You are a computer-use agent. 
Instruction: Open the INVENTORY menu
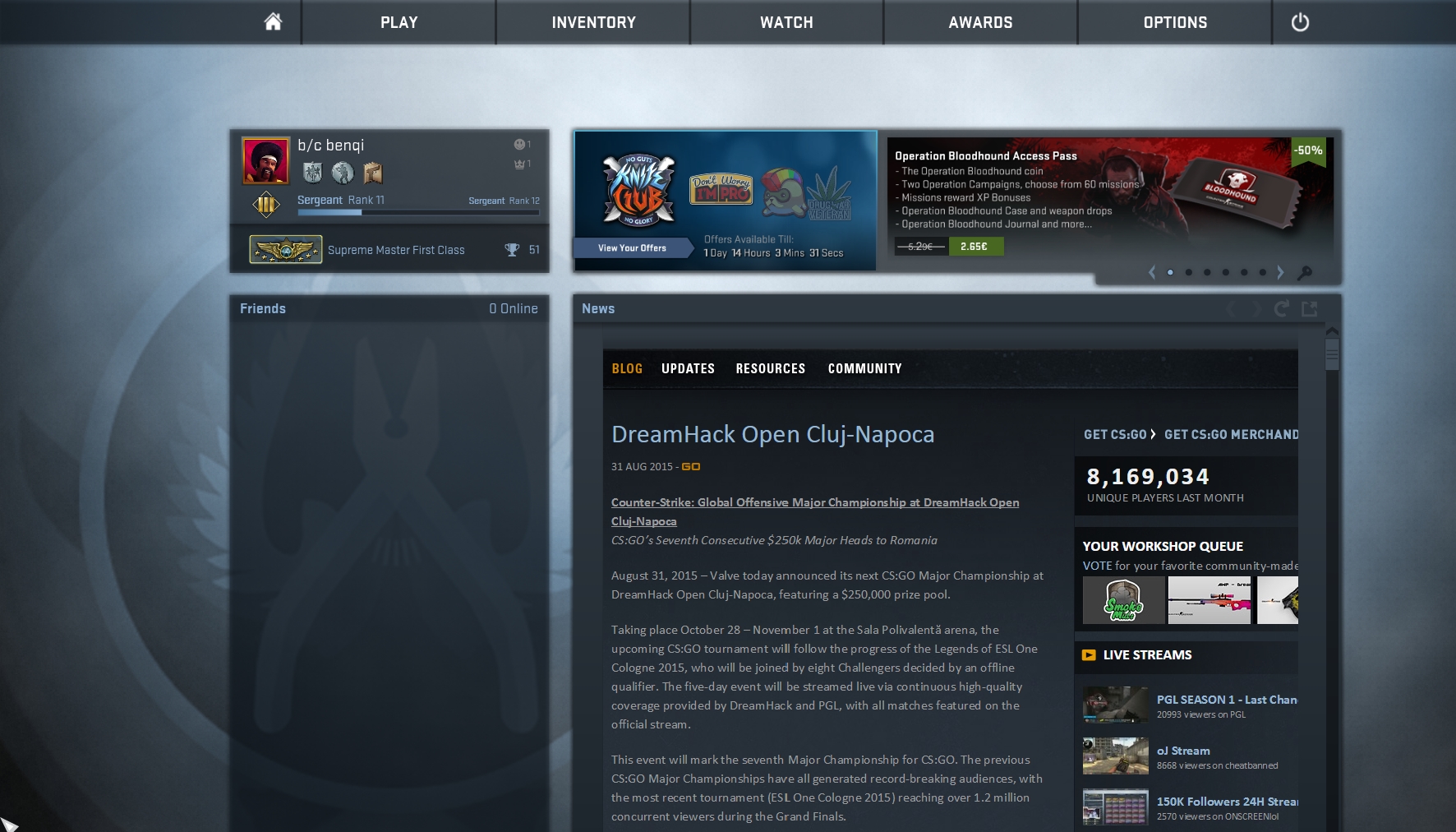(593, 22)
